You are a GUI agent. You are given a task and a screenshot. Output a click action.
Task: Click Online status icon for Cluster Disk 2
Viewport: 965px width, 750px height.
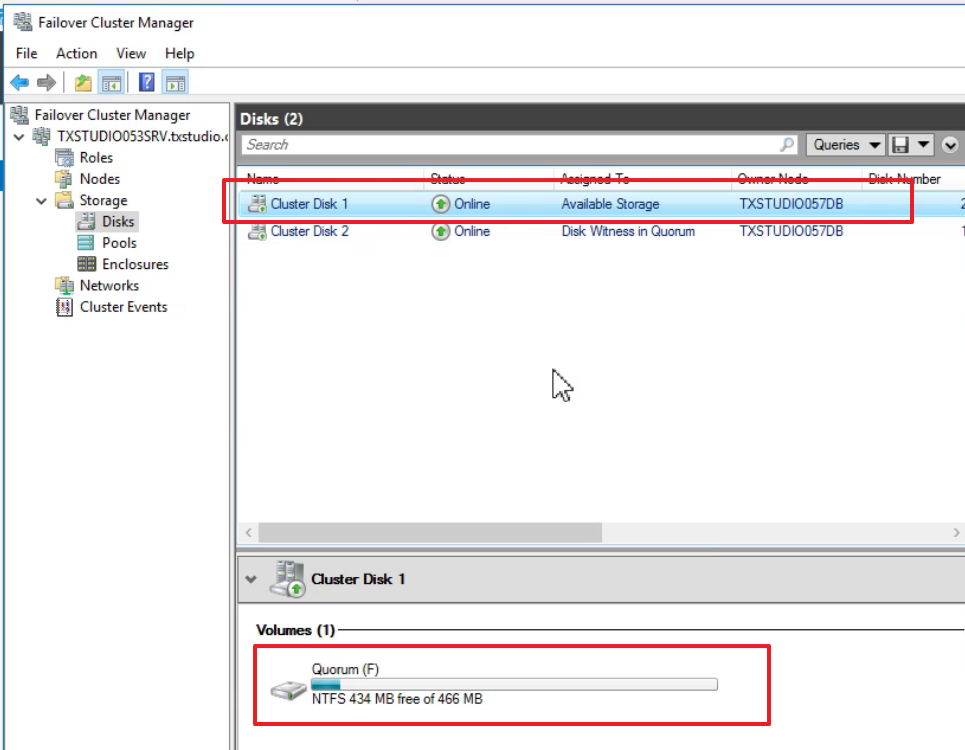440,231
